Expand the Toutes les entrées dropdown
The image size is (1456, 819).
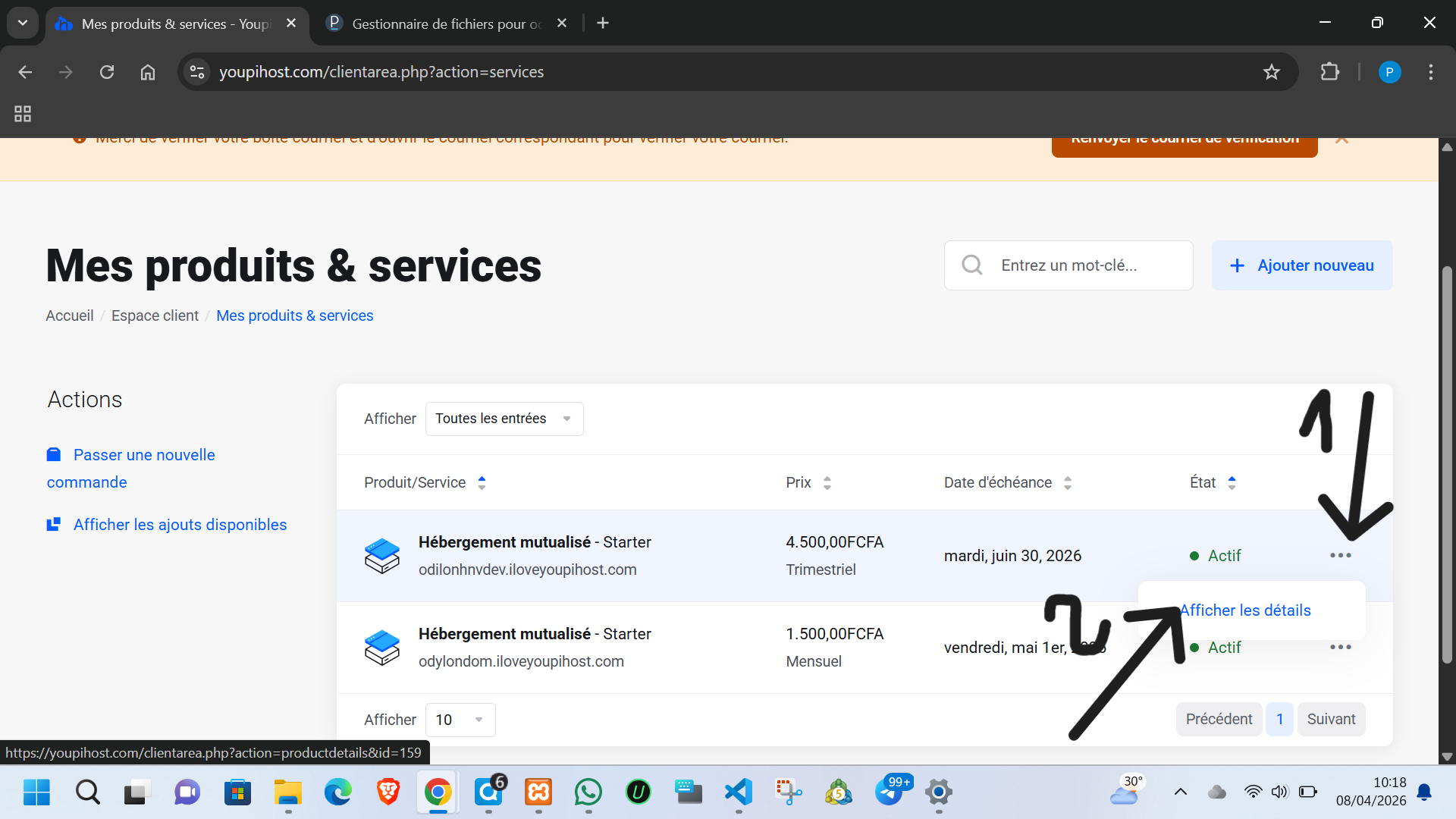pos(504,419)
